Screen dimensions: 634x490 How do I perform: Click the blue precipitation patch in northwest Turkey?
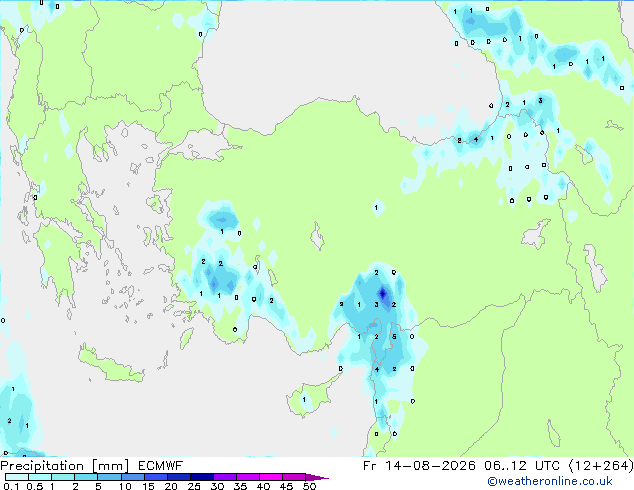[222, 220]
